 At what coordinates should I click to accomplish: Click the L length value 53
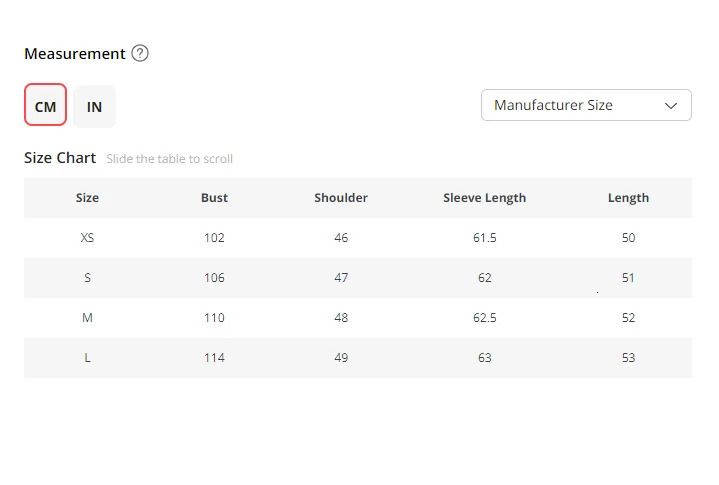pyautogui.click(x=628, y=358)
